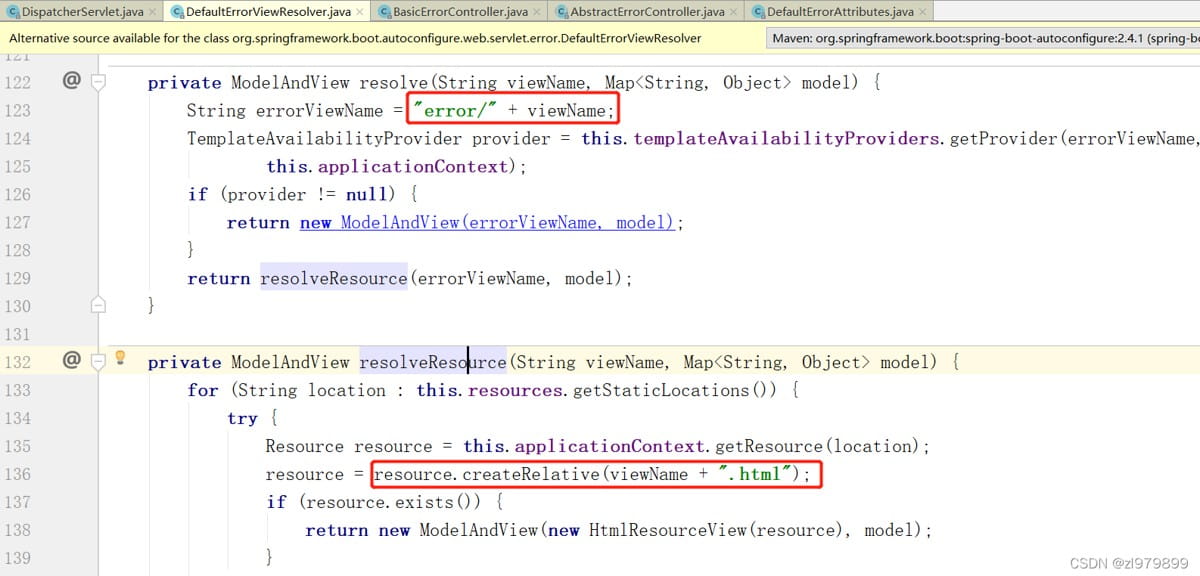The image size is (1200, 576).
Task: Open the Maven spring-boot-autoconfigure source dropdown
Action: pos(984,38)
